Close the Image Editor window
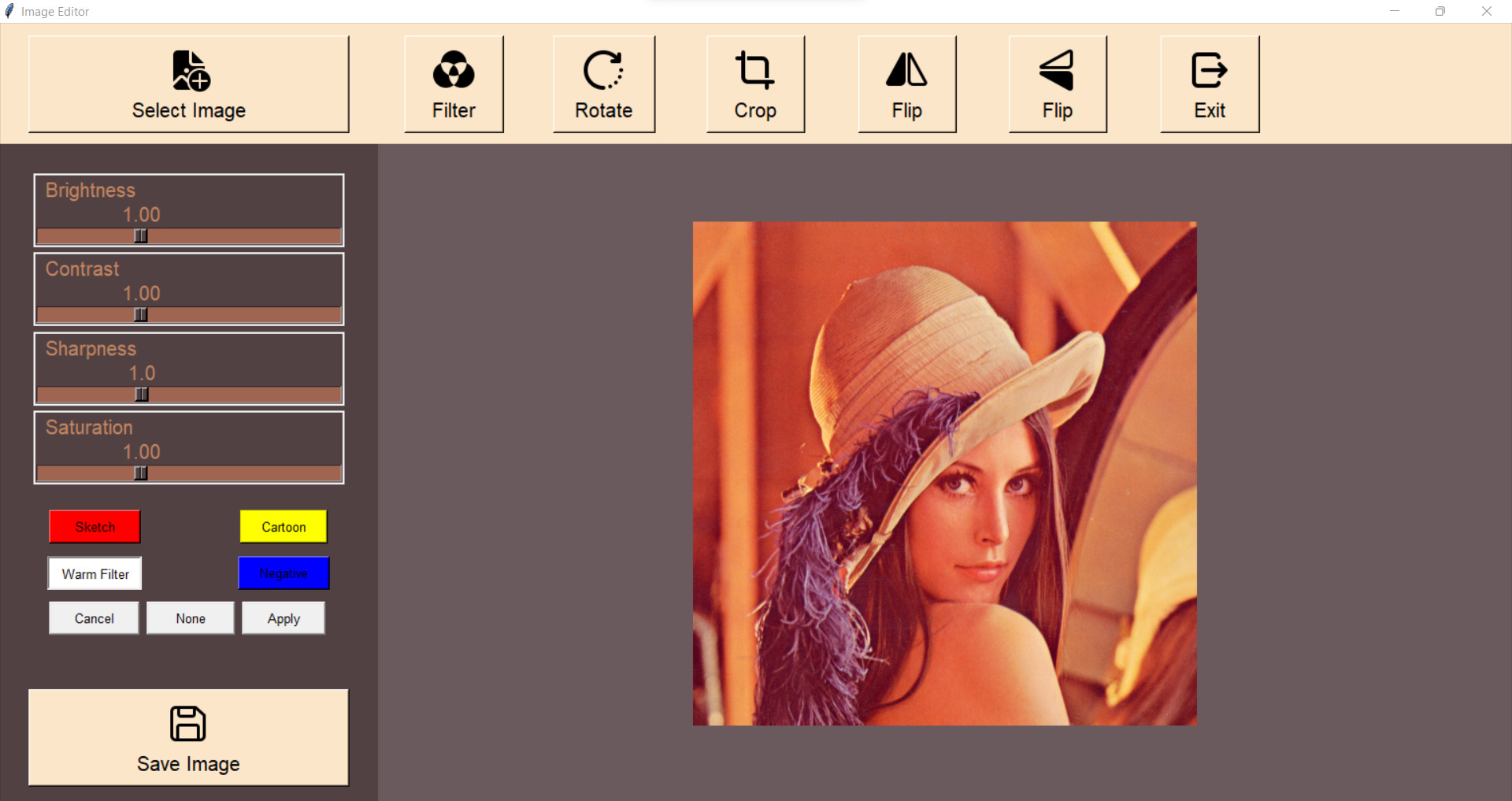 (x=1487, y=11)
